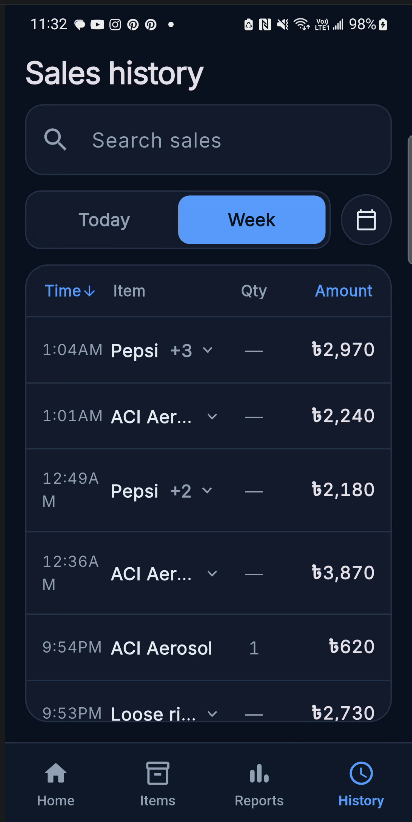Go to the Home tab
Viewport: 412px width, 822px height.
point(56,784)
